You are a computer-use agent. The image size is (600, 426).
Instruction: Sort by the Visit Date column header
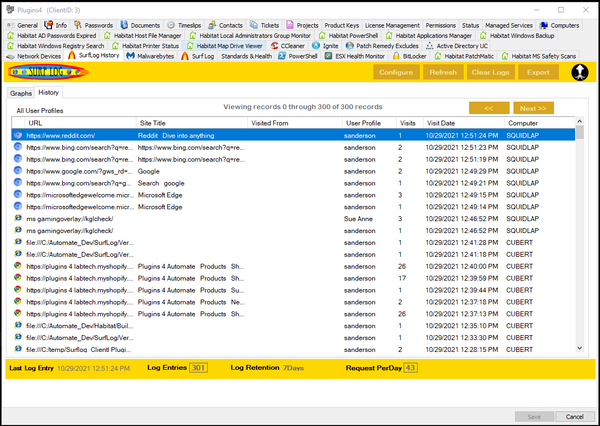[x=464, y=123]
